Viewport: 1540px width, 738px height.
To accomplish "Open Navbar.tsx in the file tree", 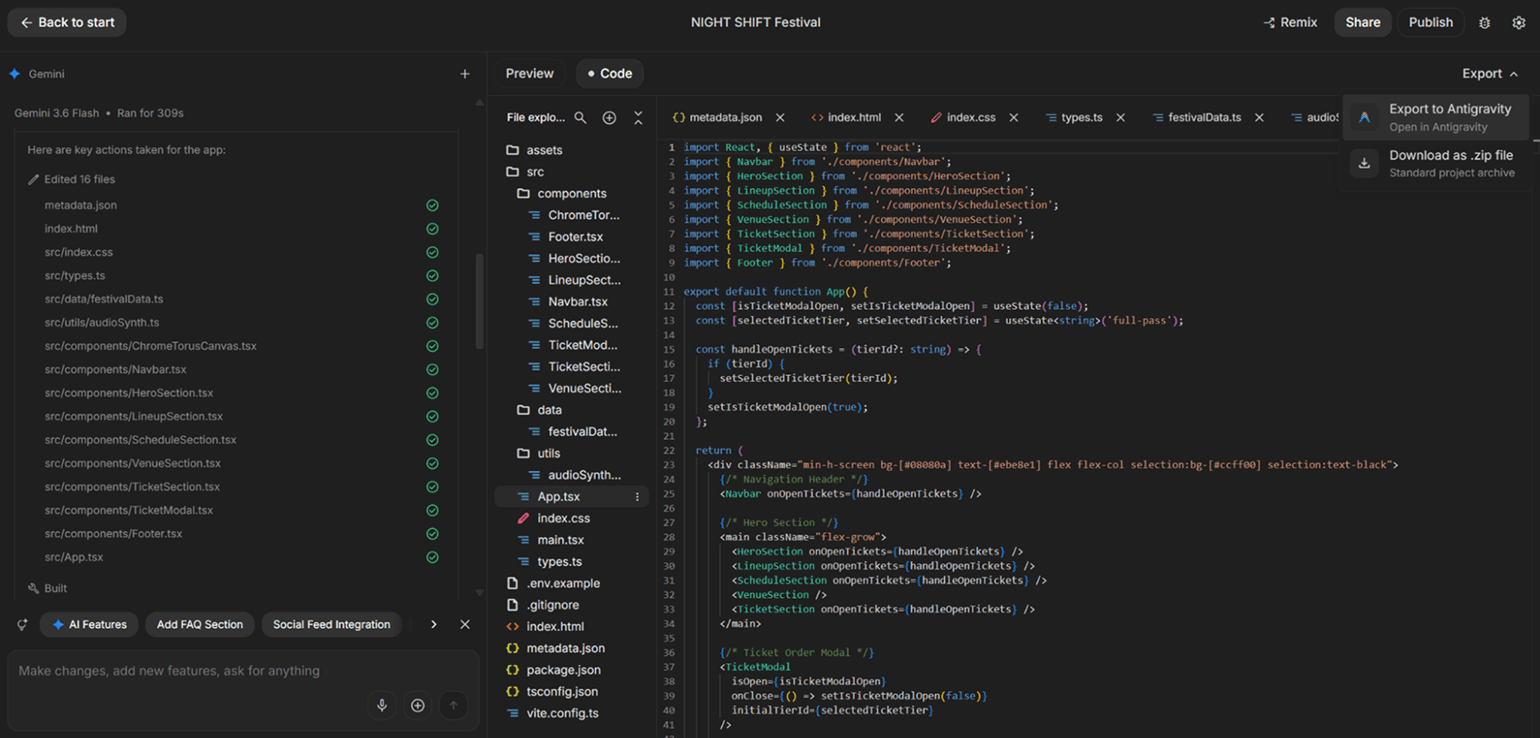I will (572, 301).
